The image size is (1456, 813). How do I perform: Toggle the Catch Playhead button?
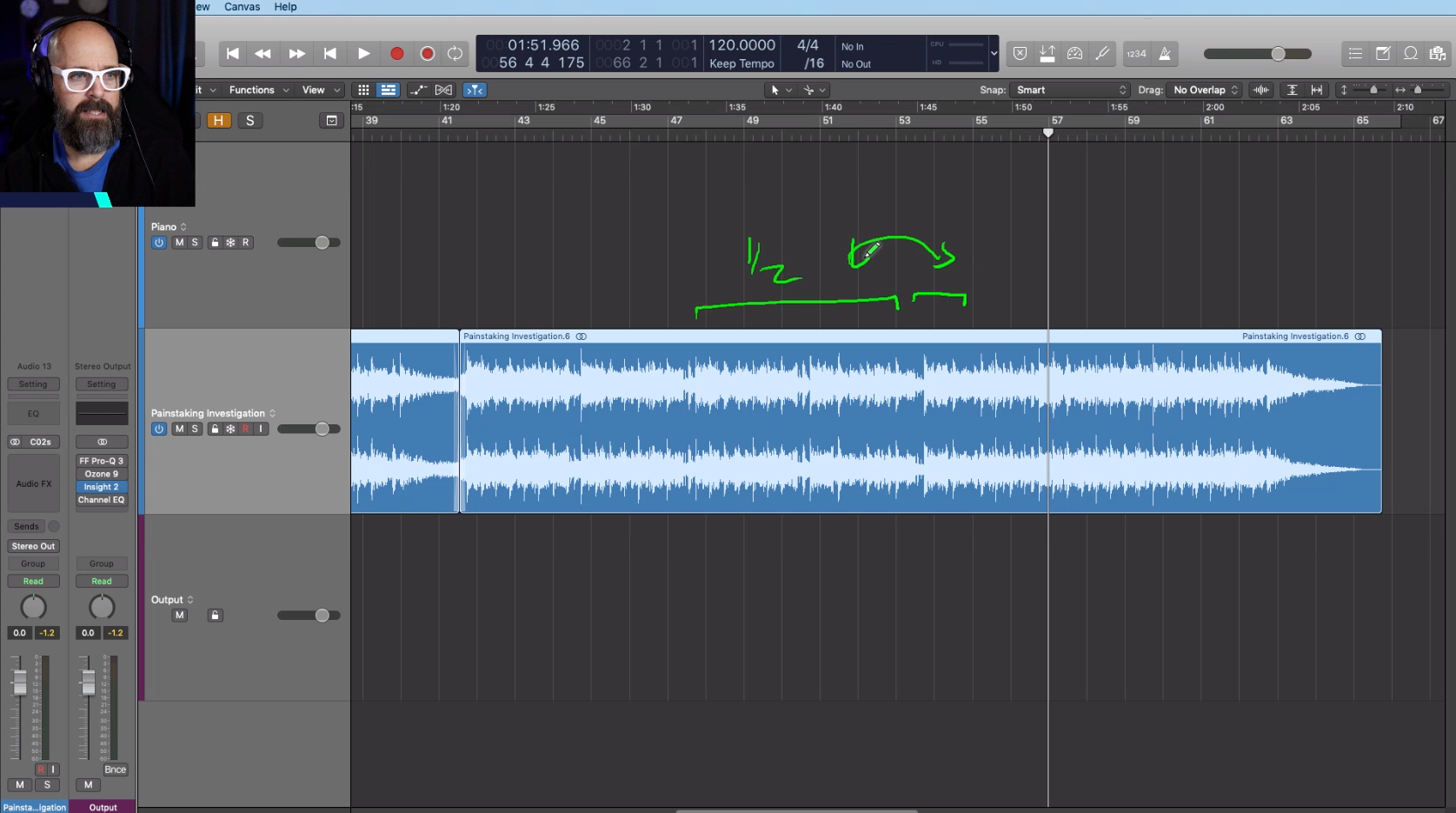[474, 90]
